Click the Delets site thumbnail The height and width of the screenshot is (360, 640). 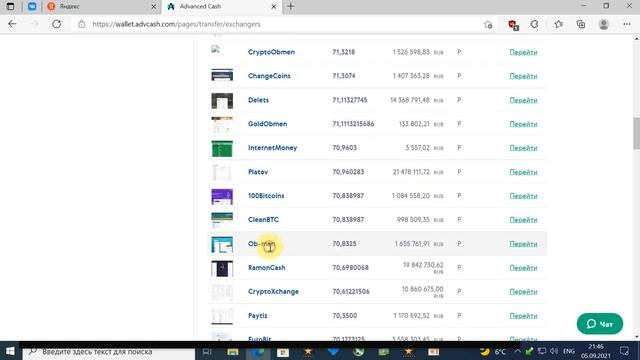coord(222,101)
